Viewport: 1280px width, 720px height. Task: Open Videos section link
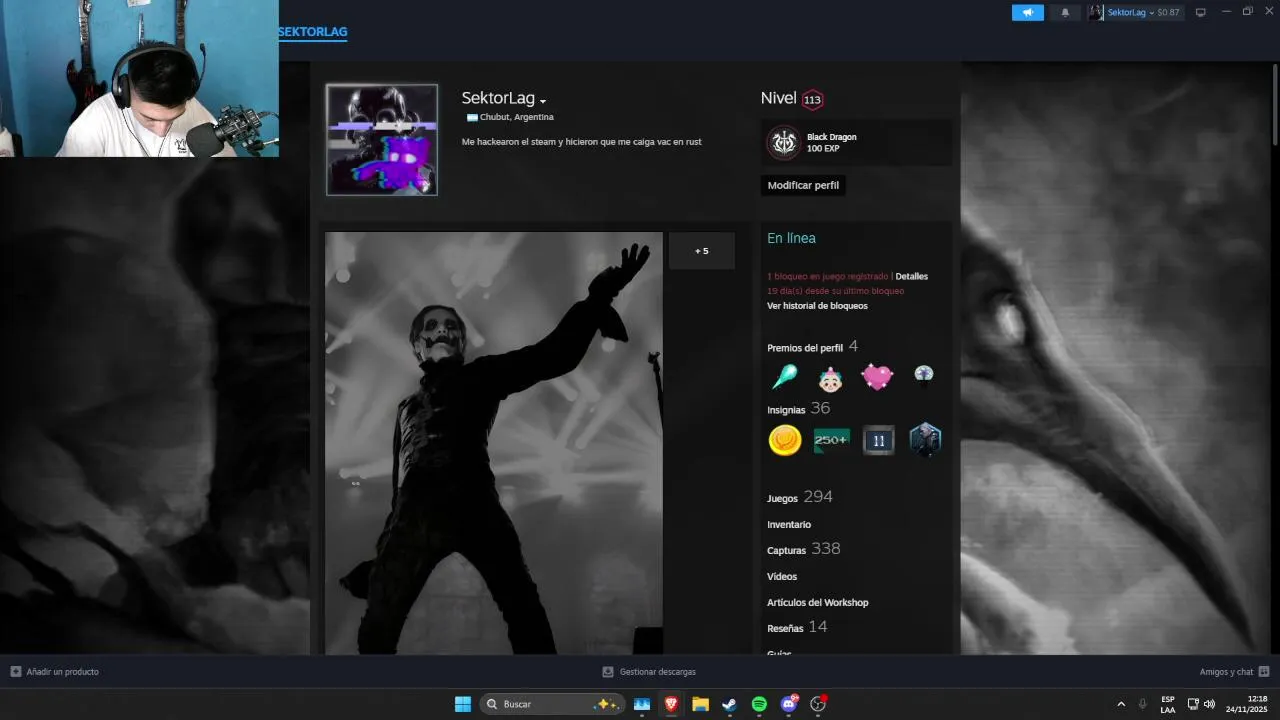click(782, 576)
